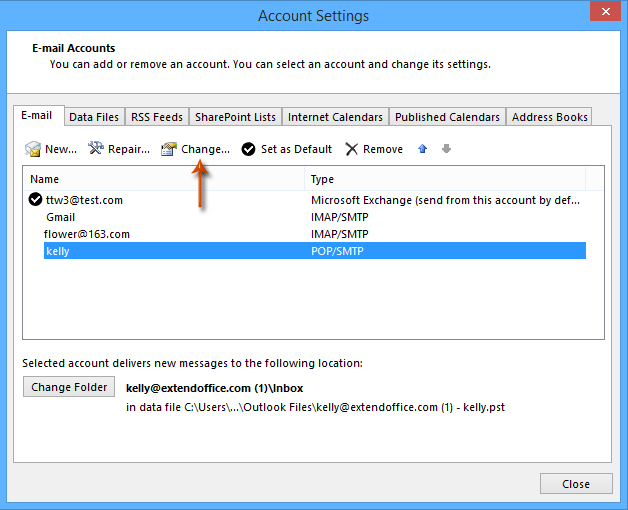
Task: Click the Type column header
Action: tap(445, 179)
